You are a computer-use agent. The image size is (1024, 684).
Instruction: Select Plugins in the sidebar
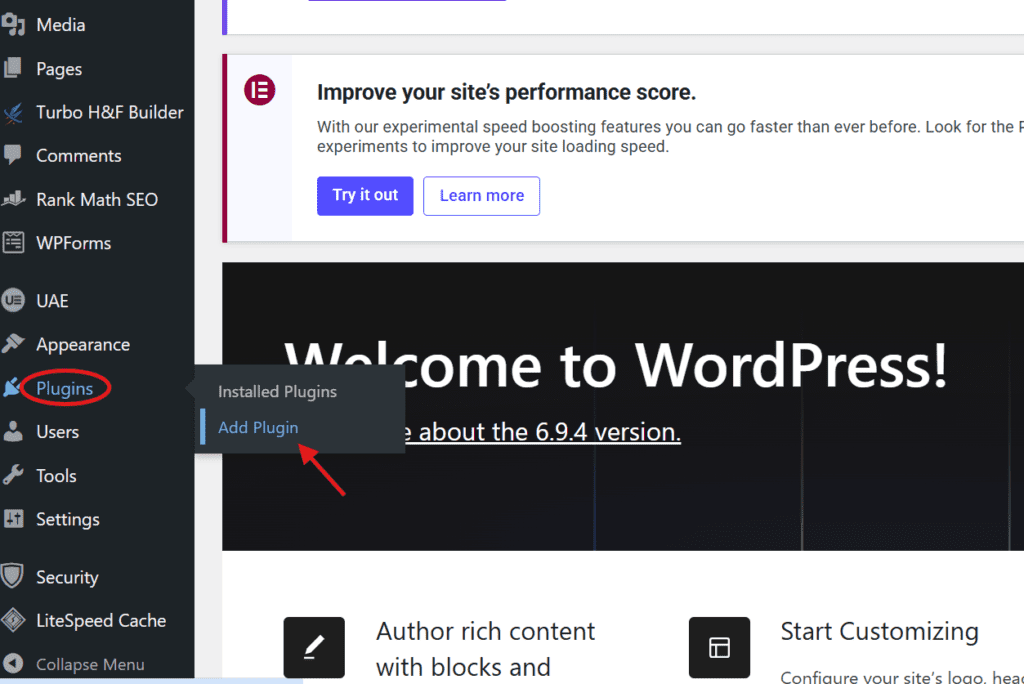click(65, 389)
